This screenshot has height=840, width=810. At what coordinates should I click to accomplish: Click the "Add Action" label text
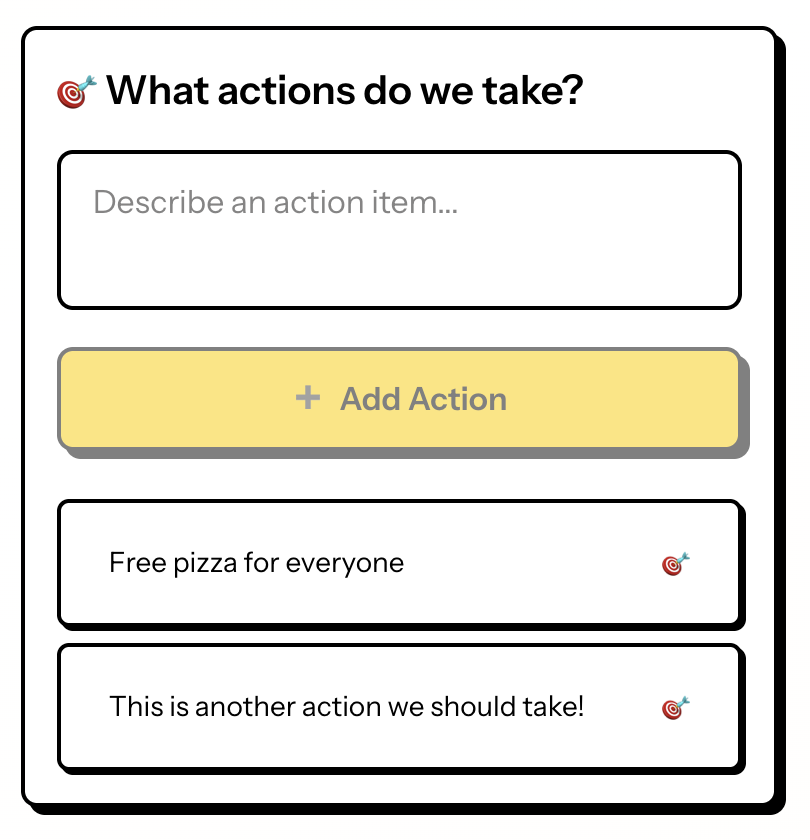tap(423, 399)
